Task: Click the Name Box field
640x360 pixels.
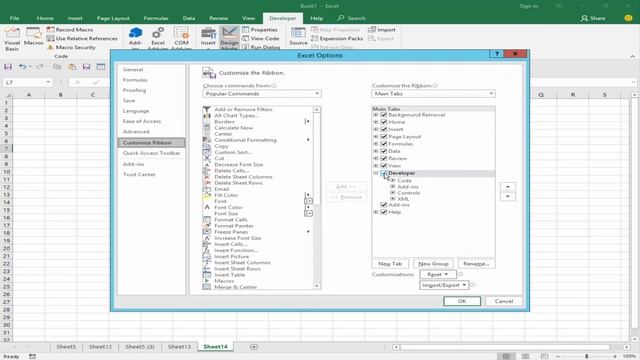Action: [24, 82]
